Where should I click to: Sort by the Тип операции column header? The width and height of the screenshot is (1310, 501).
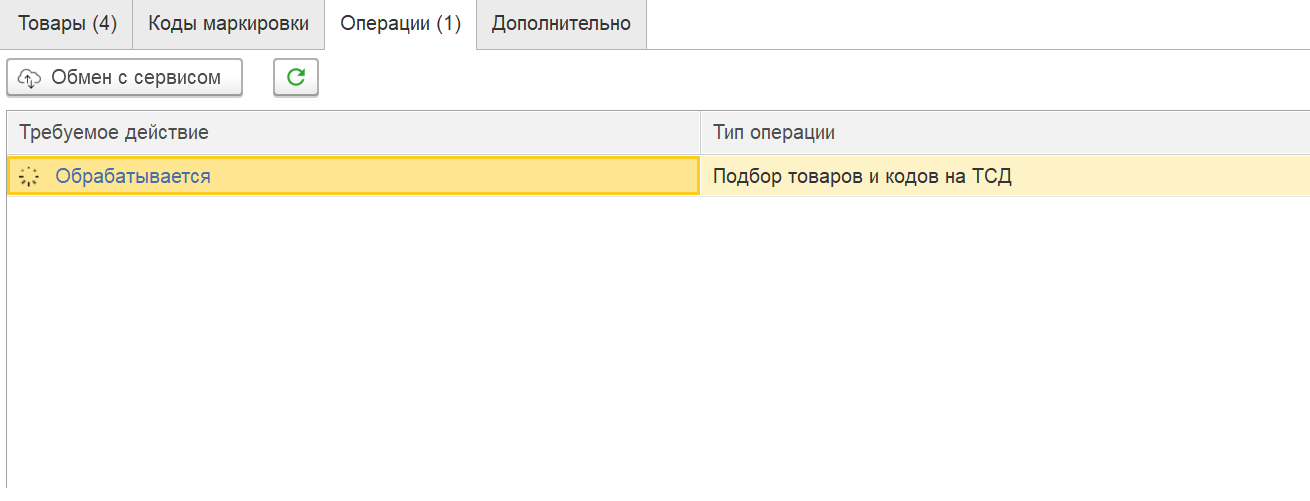(1005, 132)
